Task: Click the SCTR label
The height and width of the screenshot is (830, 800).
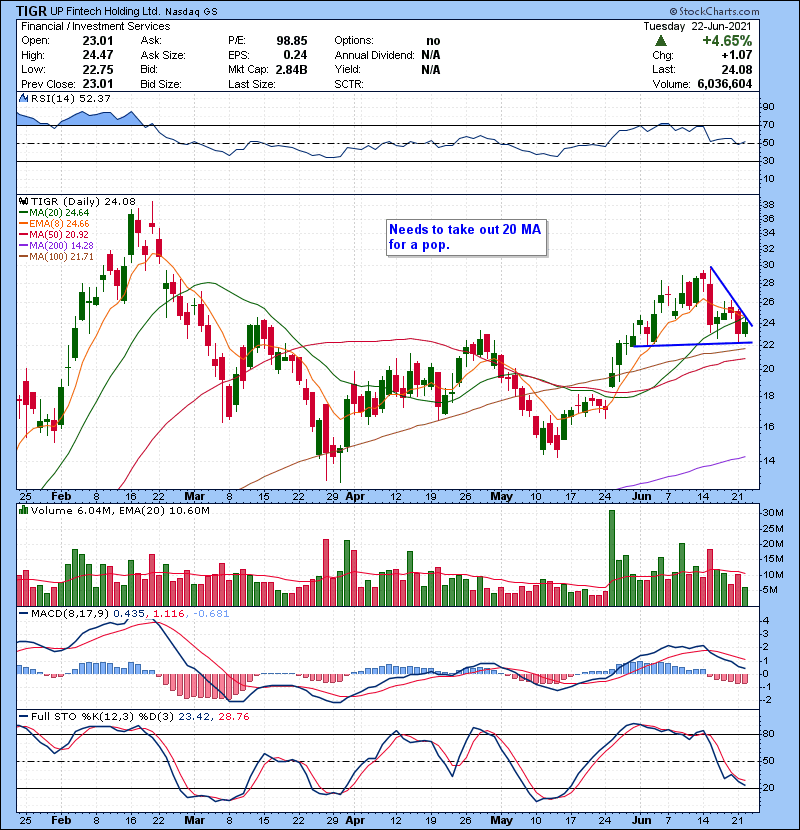Action: (349, 84)
